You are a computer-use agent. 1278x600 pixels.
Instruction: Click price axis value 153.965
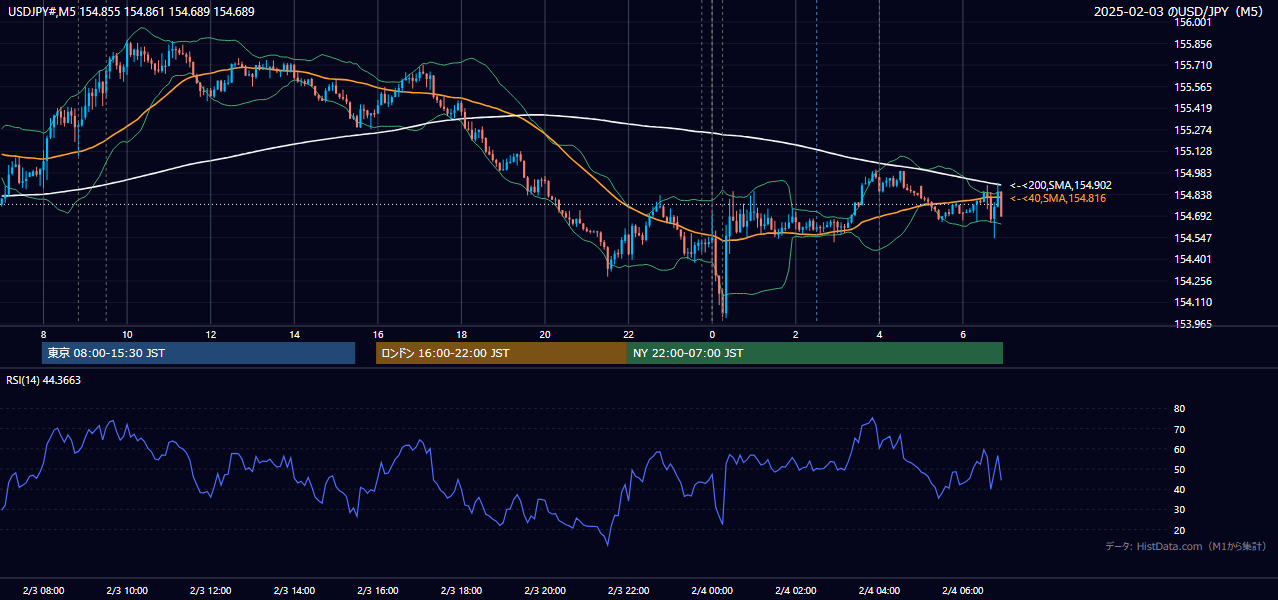pyautogui.click(x=1193, y=324)
